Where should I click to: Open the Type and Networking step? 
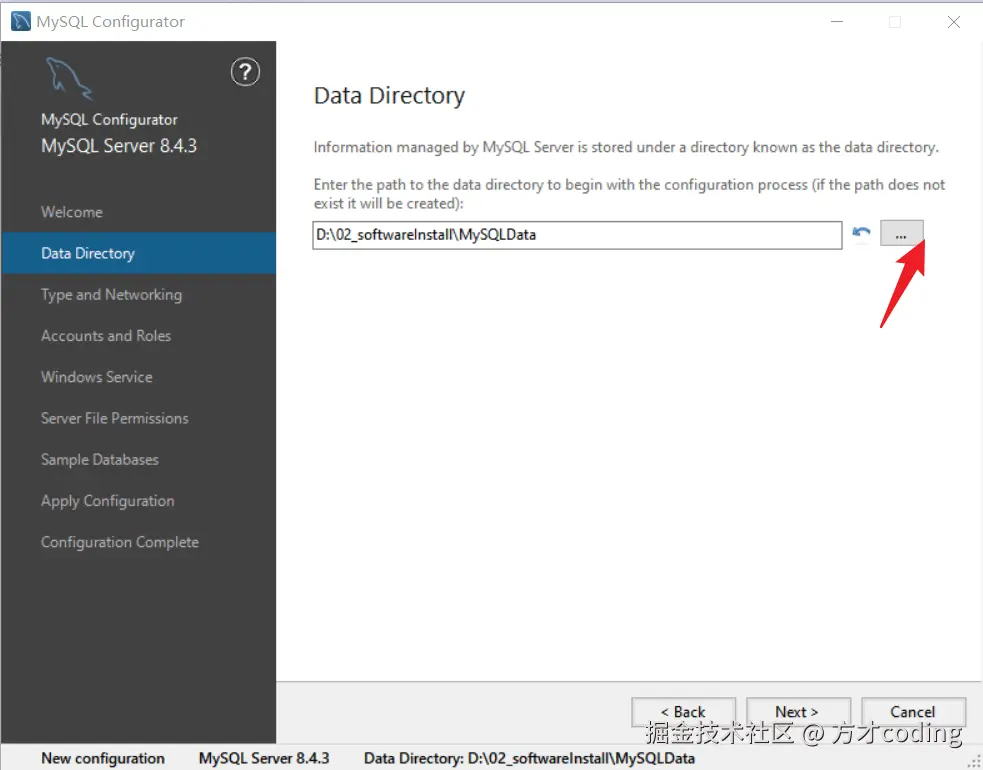point(112,295)
